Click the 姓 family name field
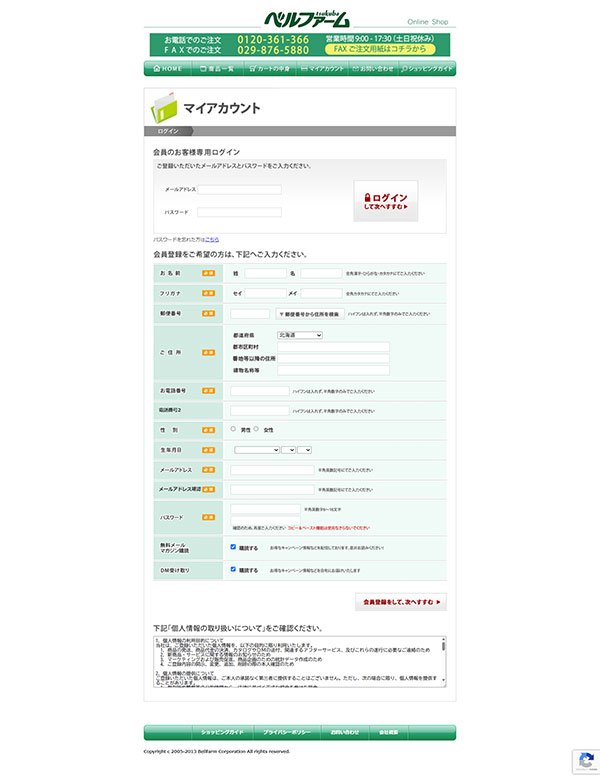The height and width of the screenshot is (779, 600). pyautogui.click(x=265, y=273)
